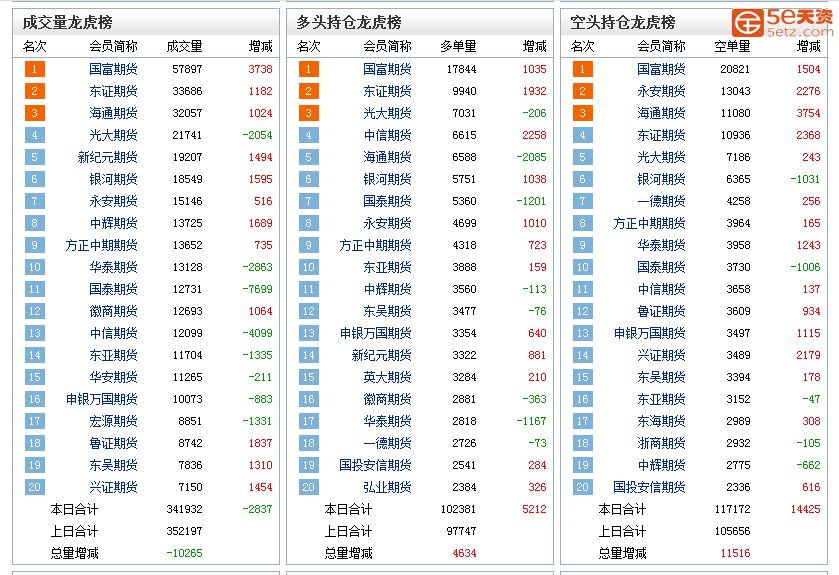Open 国泰期货 in the 多头持仓龙虎榜 table
Screen dimensions: 839x575
tap(387, 201)
